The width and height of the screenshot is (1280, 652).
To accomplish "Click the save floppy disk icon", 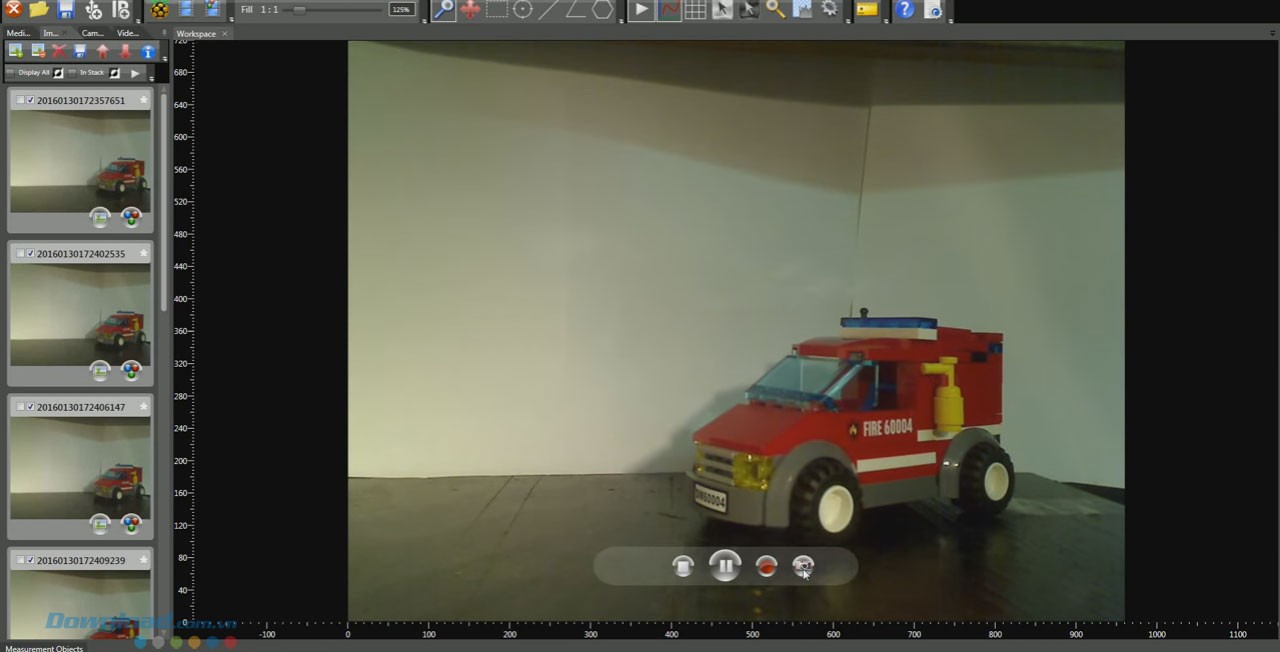I will tap(66, 10).
